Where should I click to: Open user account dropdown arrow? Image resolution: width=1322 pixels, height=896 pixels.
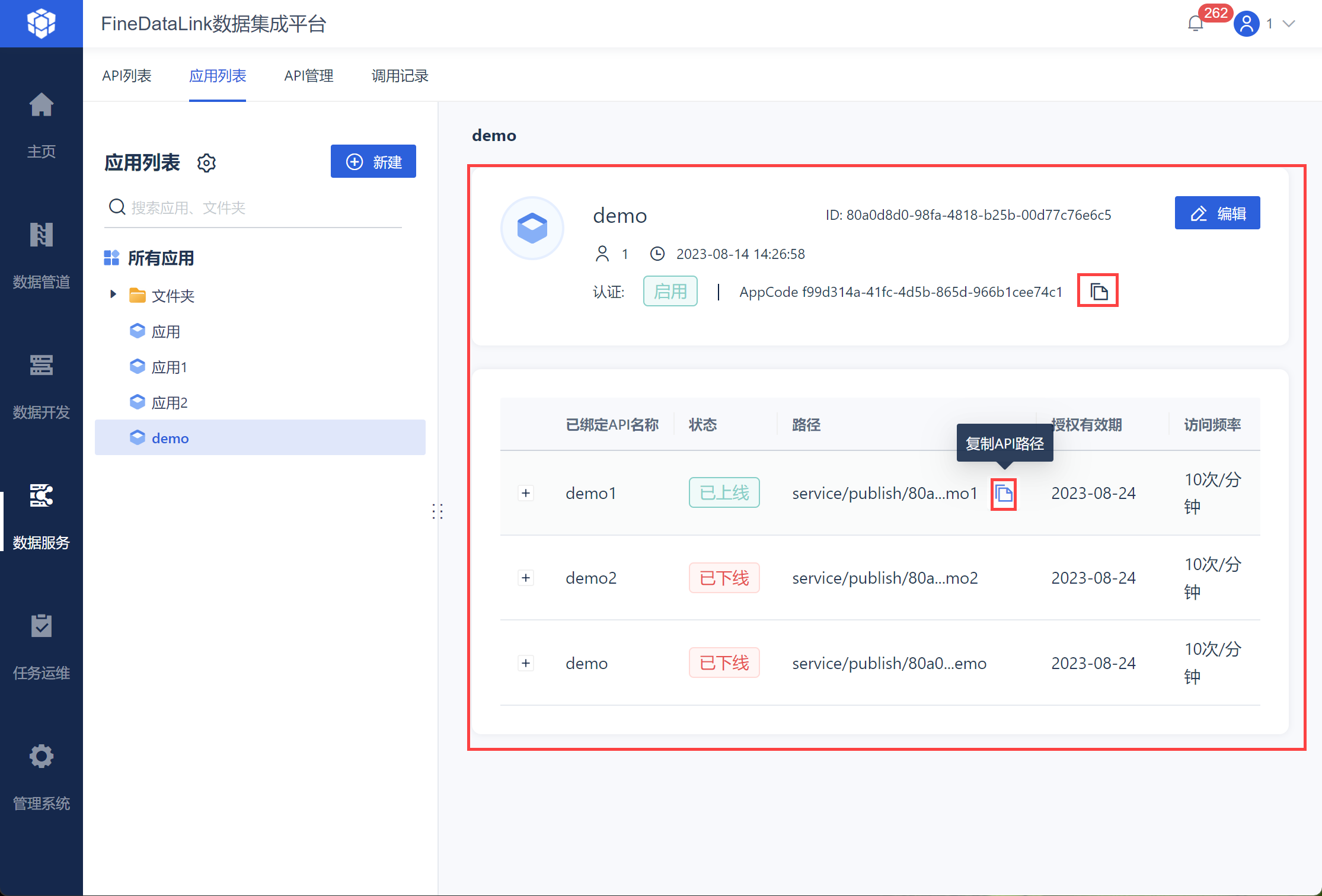1289,24
